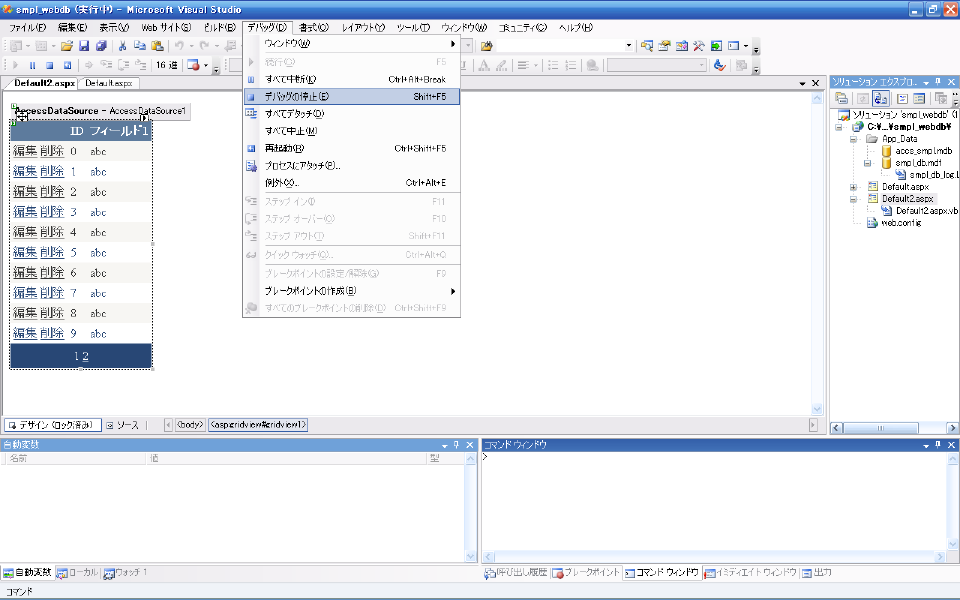Viewport: 960px width, 600px height.
Task: Open the Properties Window toolbar icon
Action: tap(664, 46)
